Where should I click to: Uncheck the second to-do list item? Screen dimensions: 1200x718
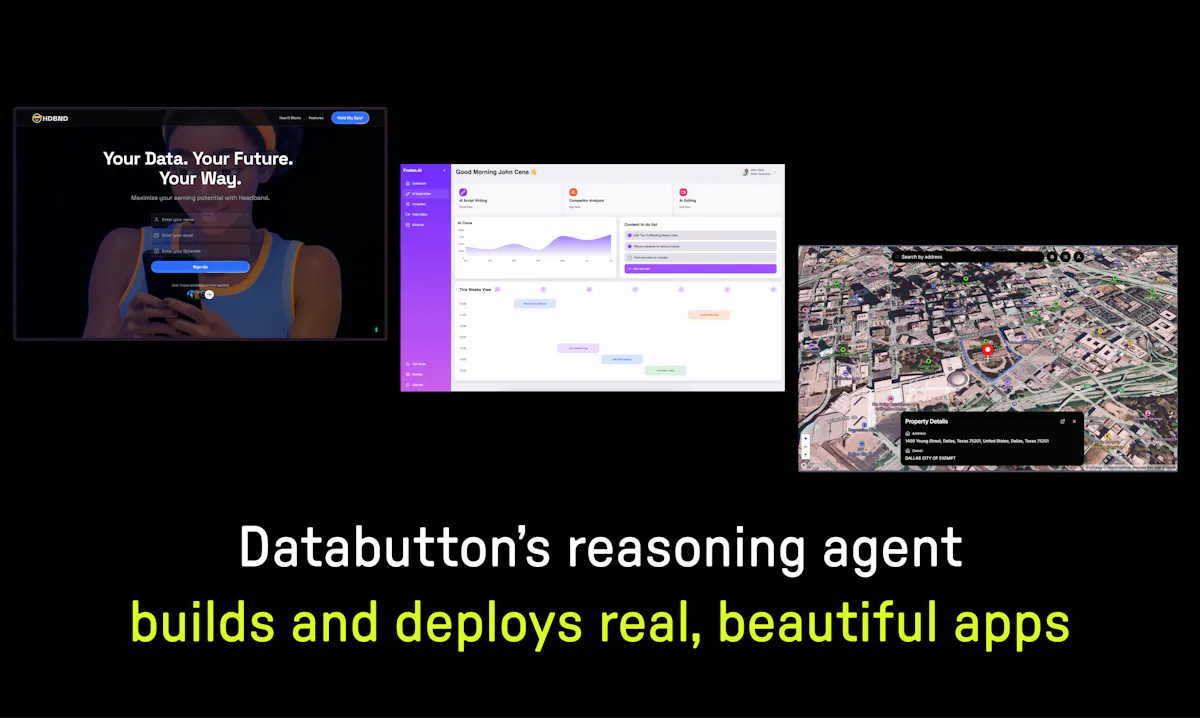pyautogui.click(x=630, y=246)
